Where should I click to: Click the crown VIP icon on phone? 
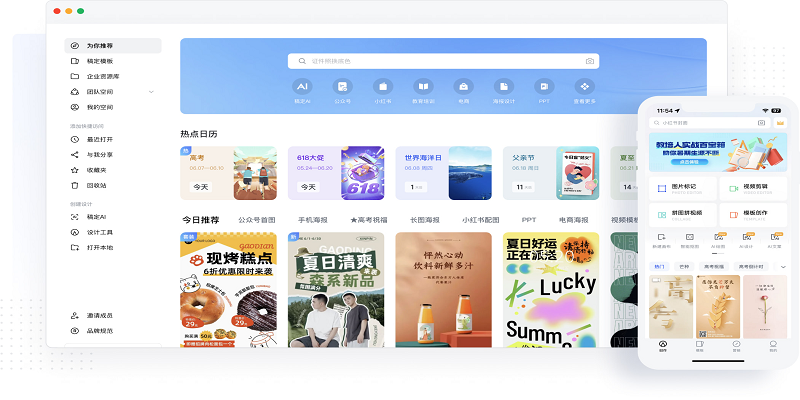coord(779,123)
